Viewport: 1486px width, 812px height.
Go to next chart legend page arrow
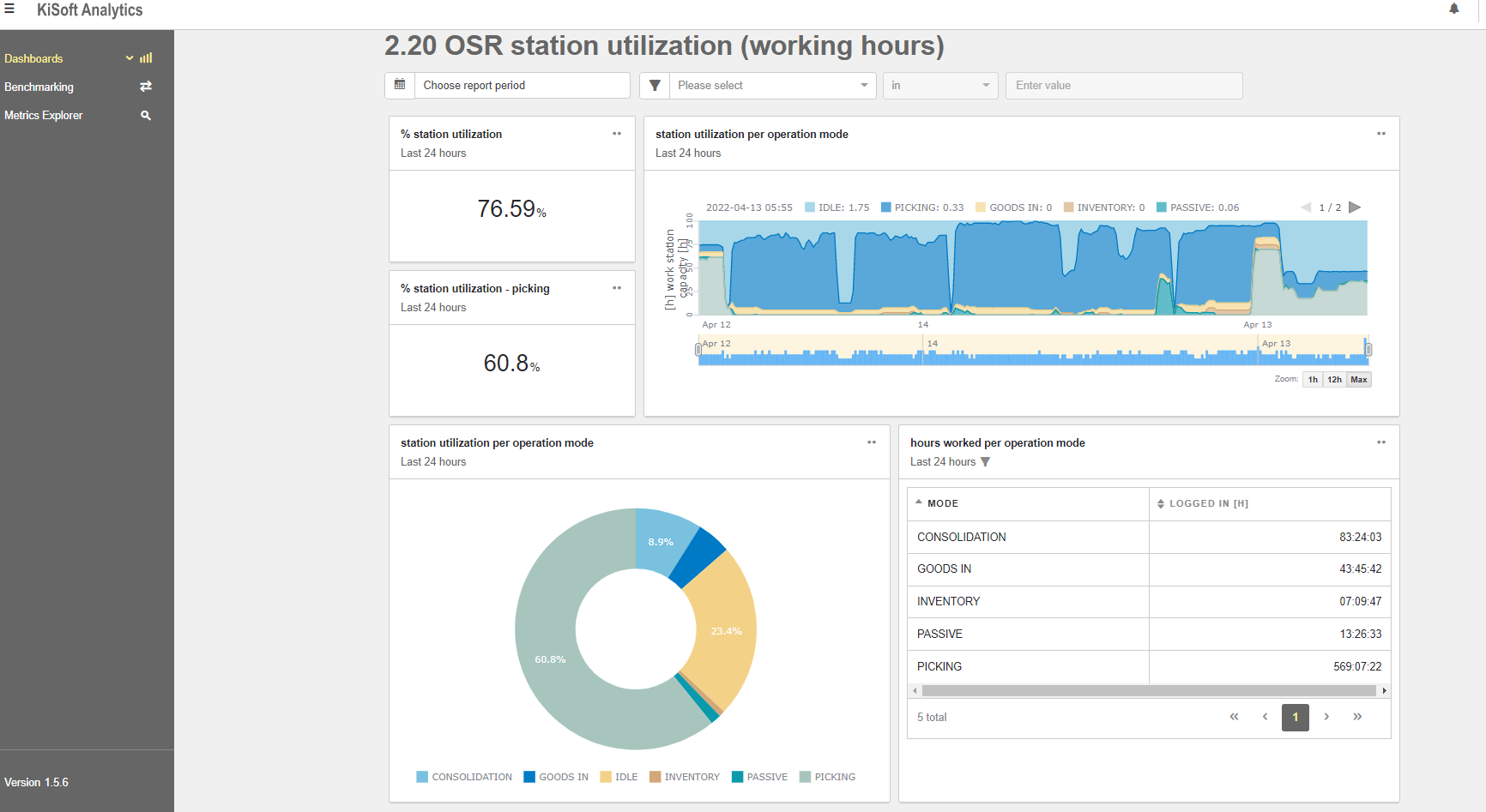pyautogui.click(x=1355, y=208)
